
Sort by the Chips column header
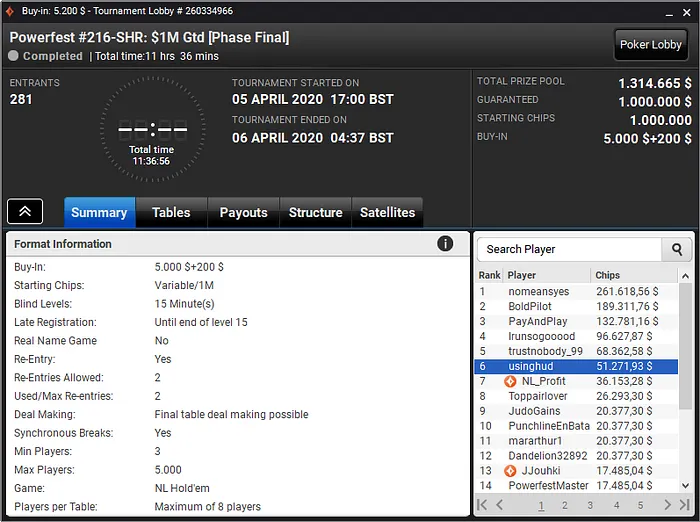(634, 275)
